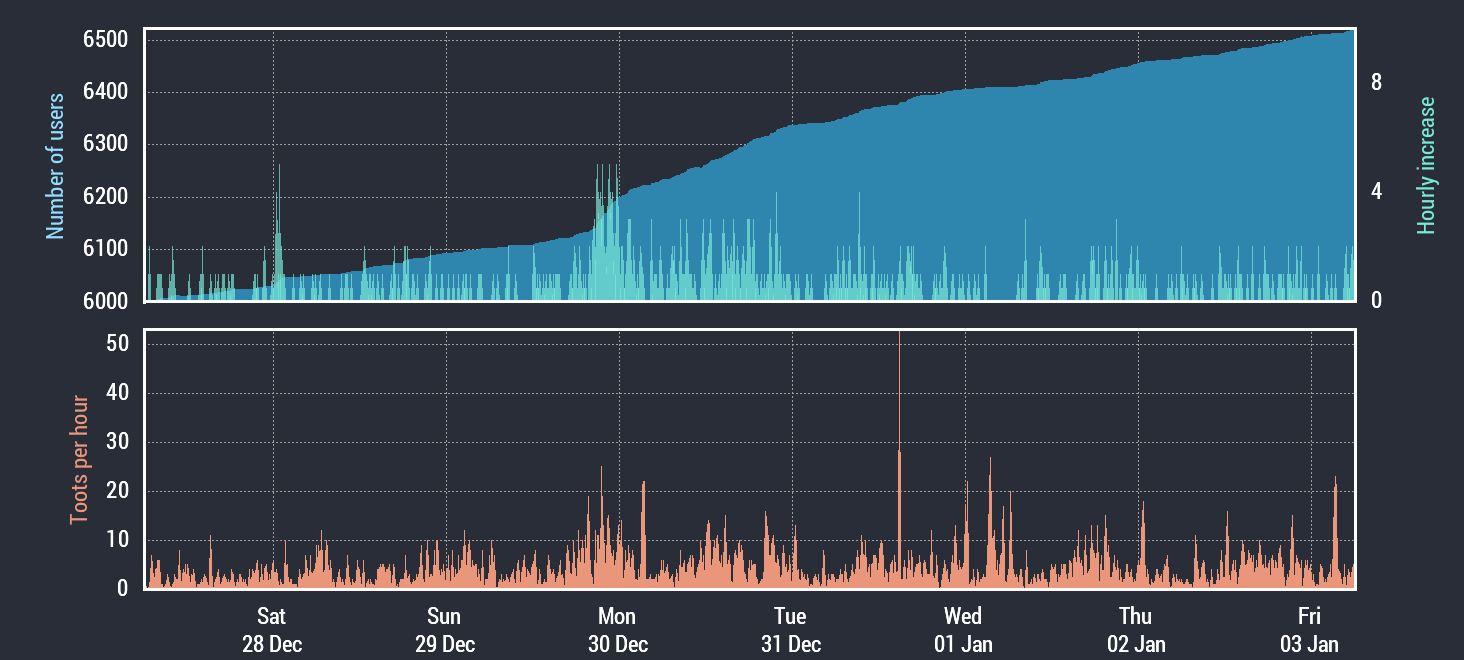Select the Wed 01 Jan date label

963,630
